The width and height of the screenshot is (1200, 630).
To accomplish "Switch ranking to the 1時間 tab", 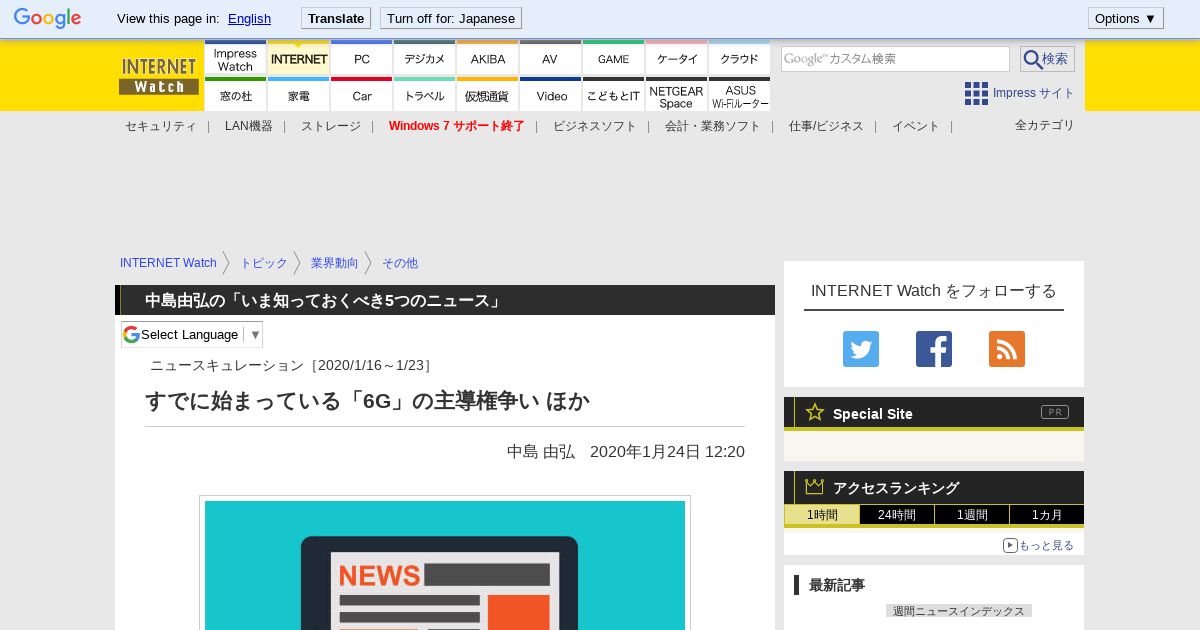I will click(x=822, y=515).
